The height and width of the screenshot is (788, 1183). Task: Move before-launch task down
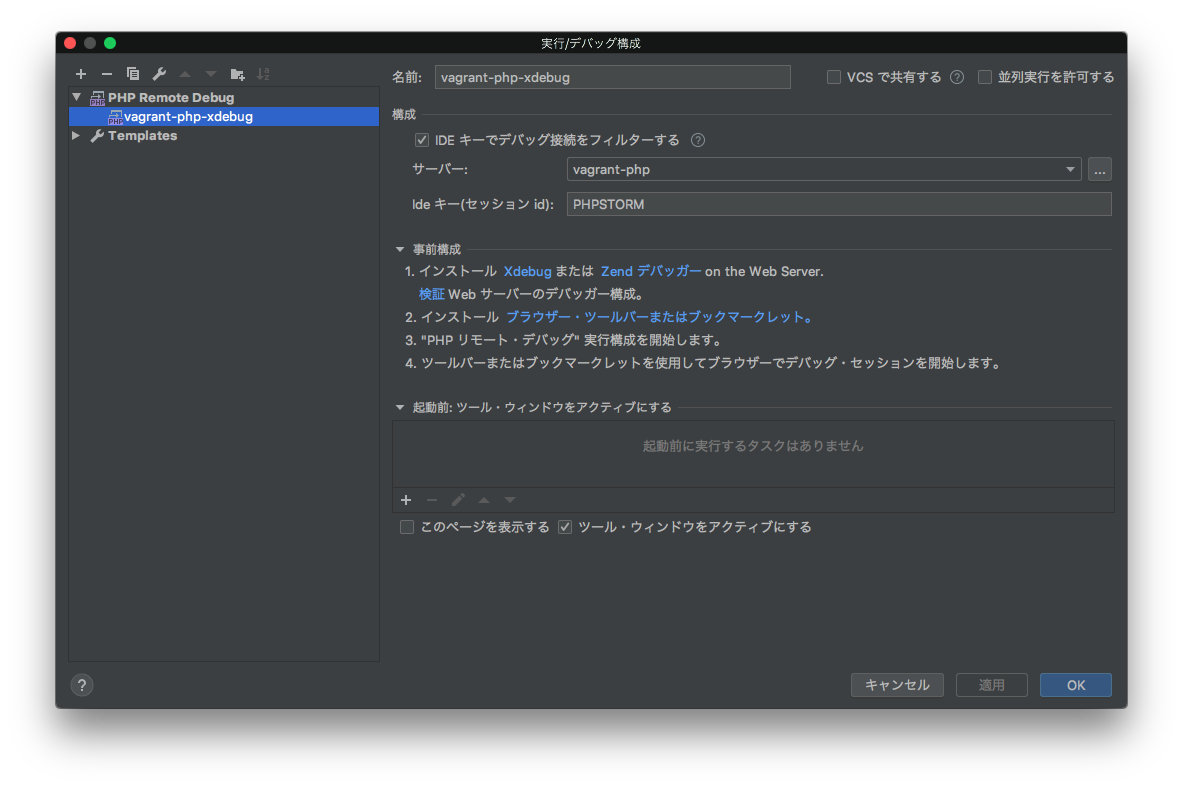[x=510, y=500]
